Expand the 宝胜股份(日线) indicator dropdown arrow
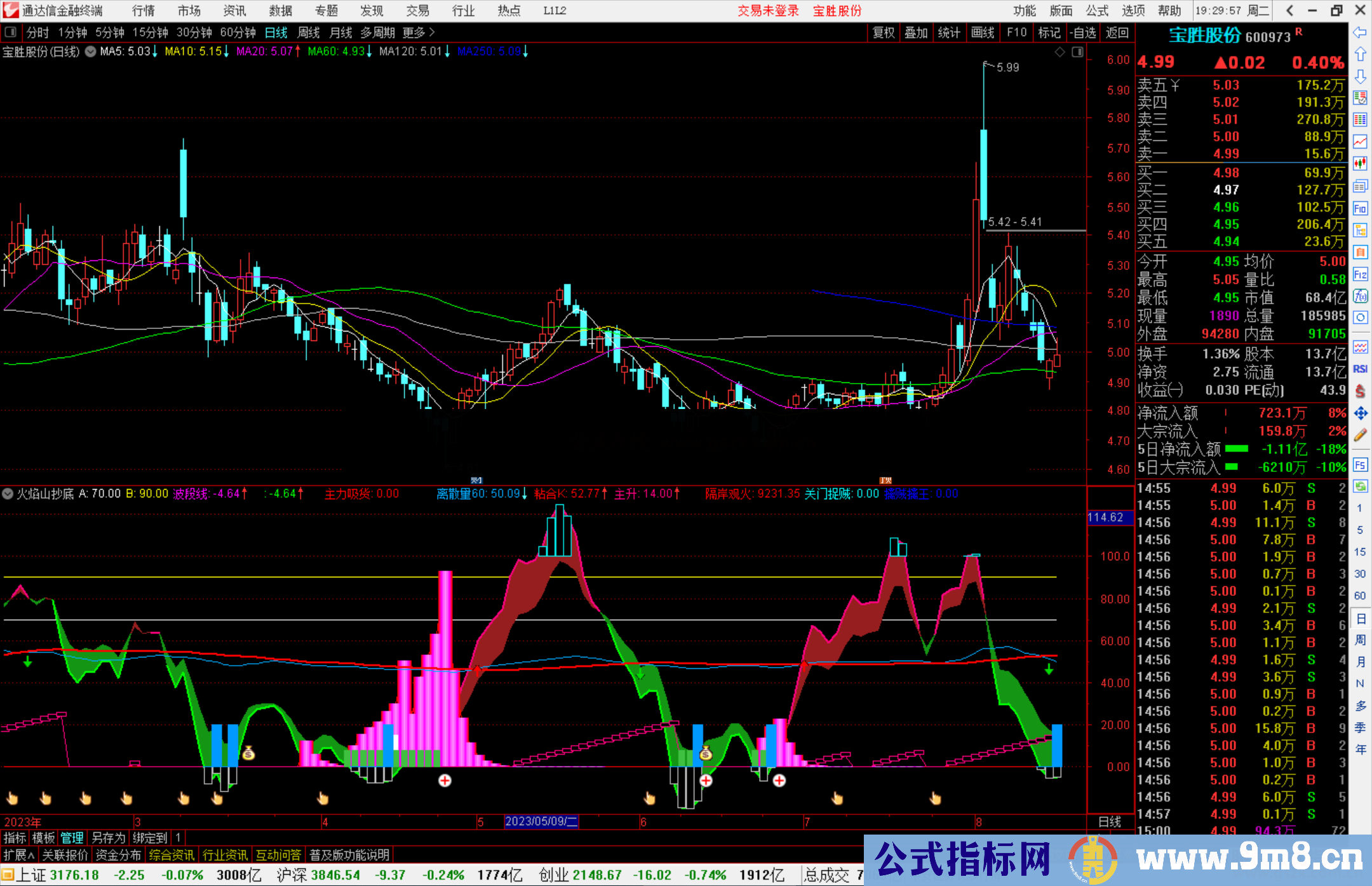1372x886 pixels. tap(91, 51)
